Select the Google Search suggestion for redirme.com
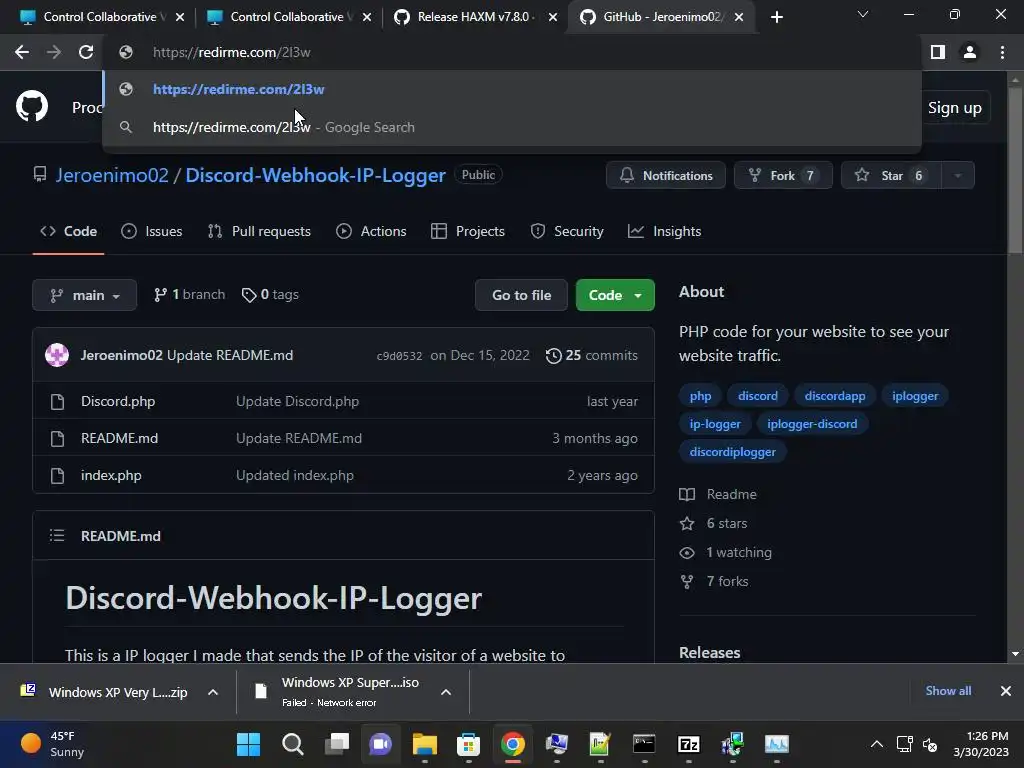This screenshot has height=768, width=1024. point(511,127)
